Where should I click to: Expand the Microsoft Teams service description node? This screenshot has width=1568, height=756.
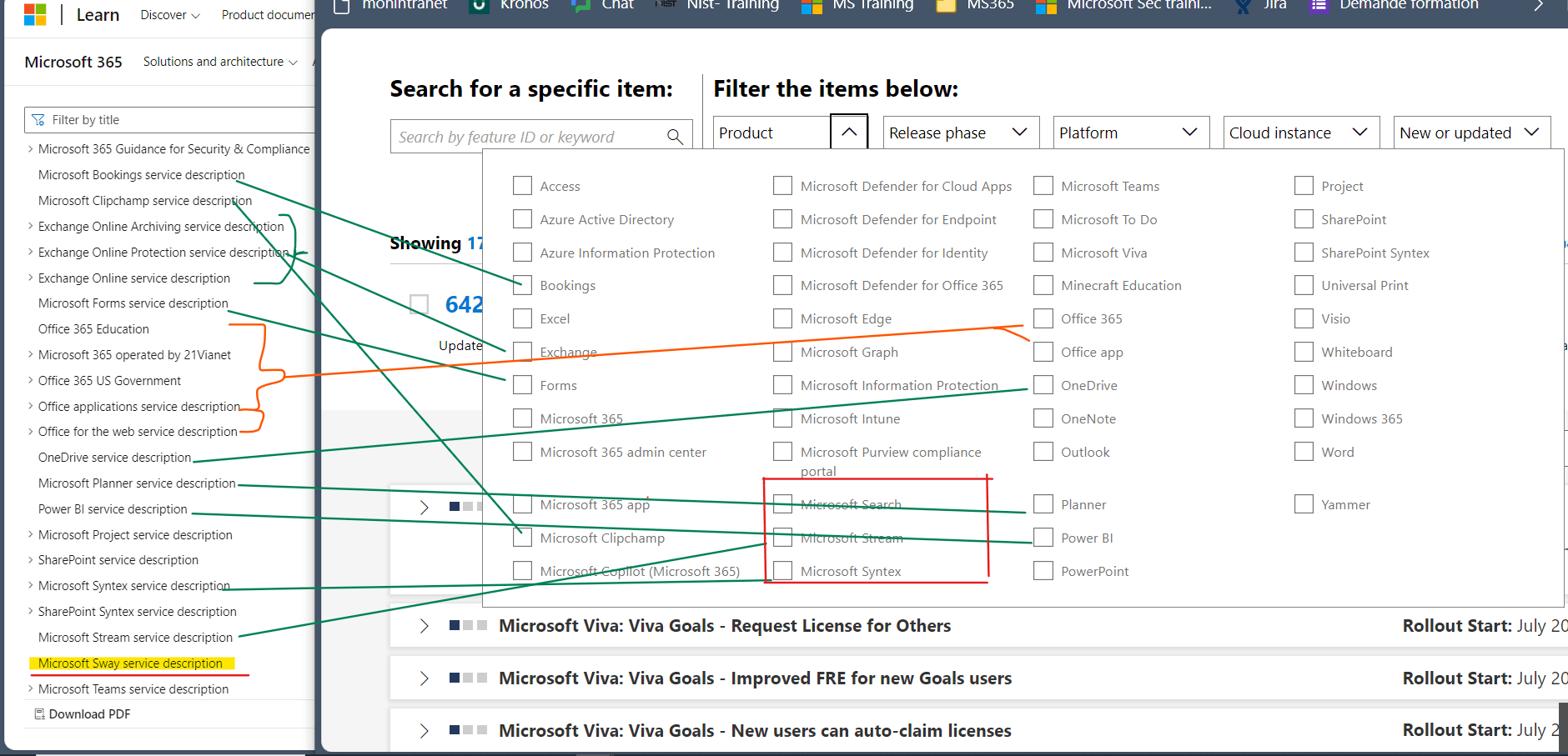(31, 688)
